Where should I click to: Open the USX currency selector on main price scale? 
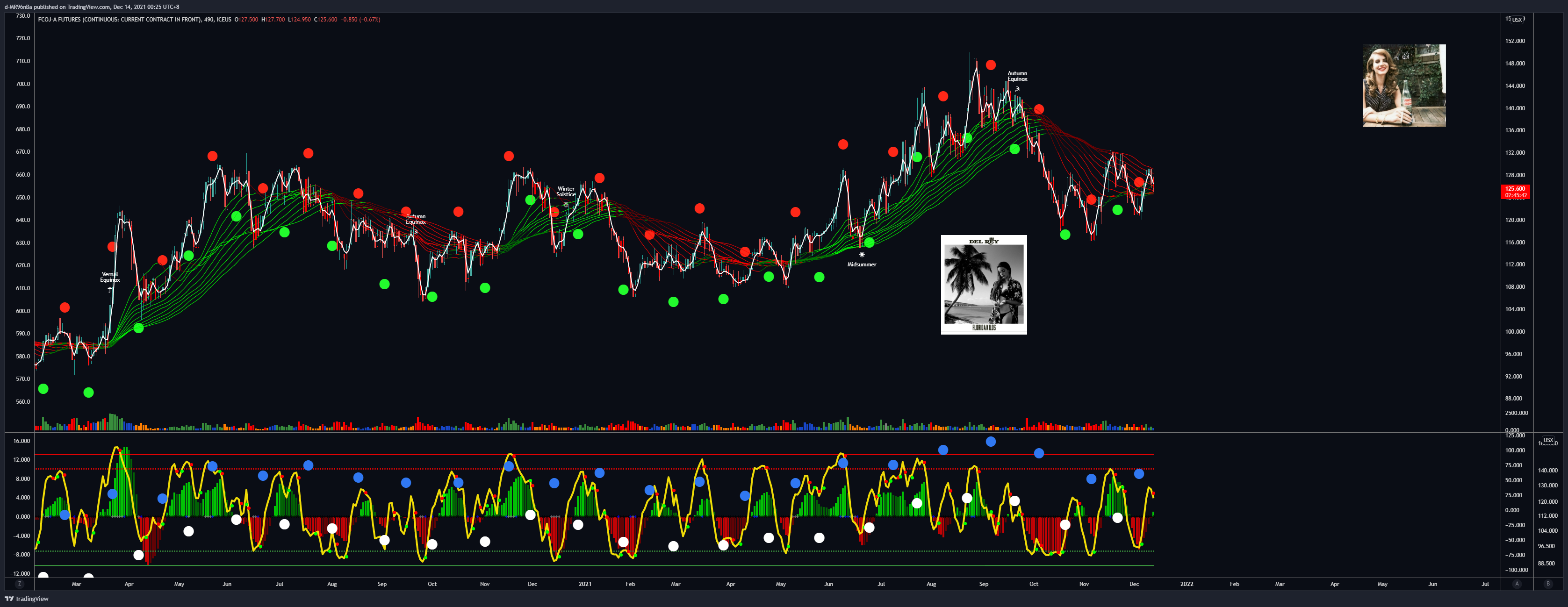1517,20
